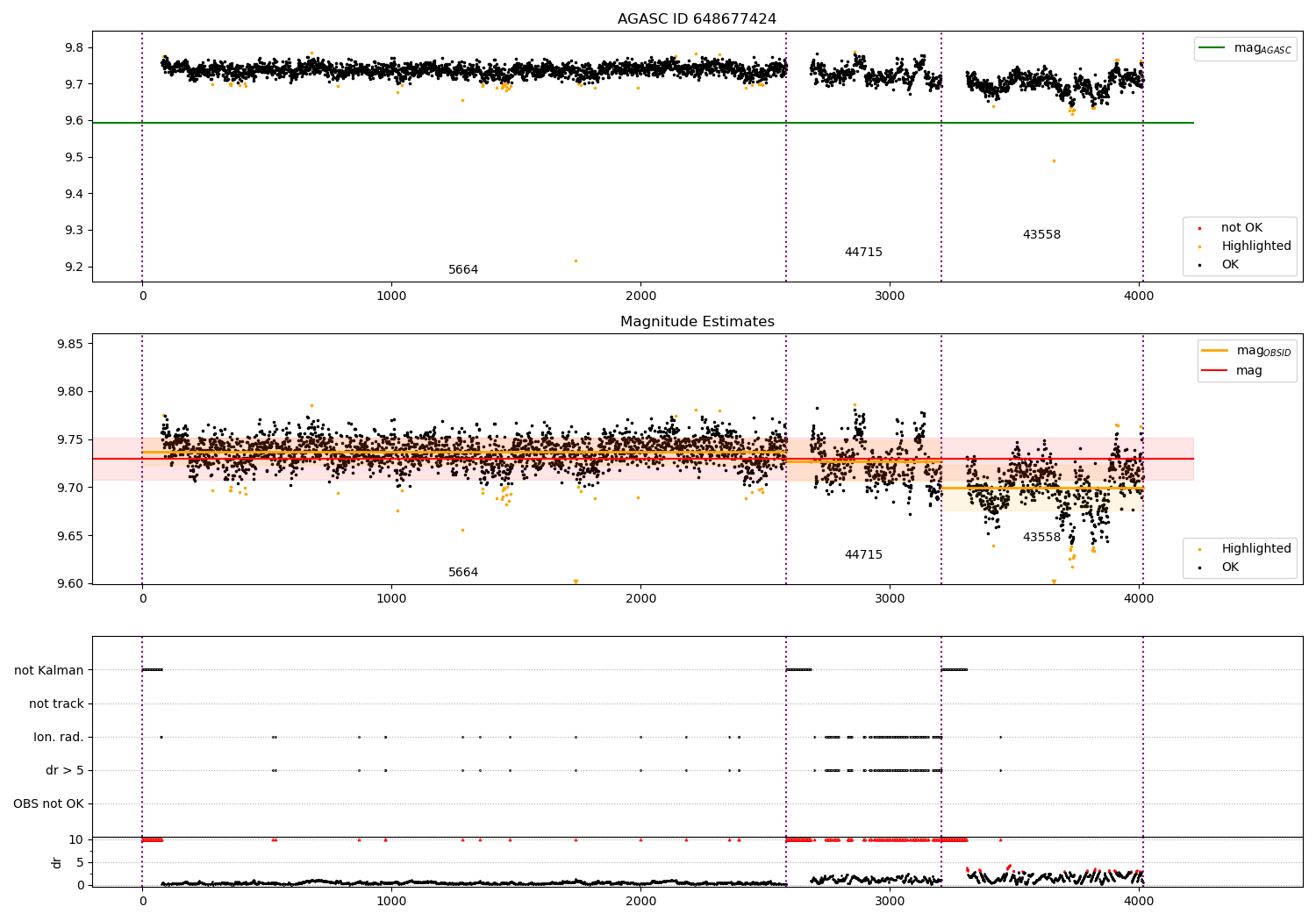Click the 'not OK' legend entry in top plot
This screenshot has width=1316, height=921.
pos(1241,228)
